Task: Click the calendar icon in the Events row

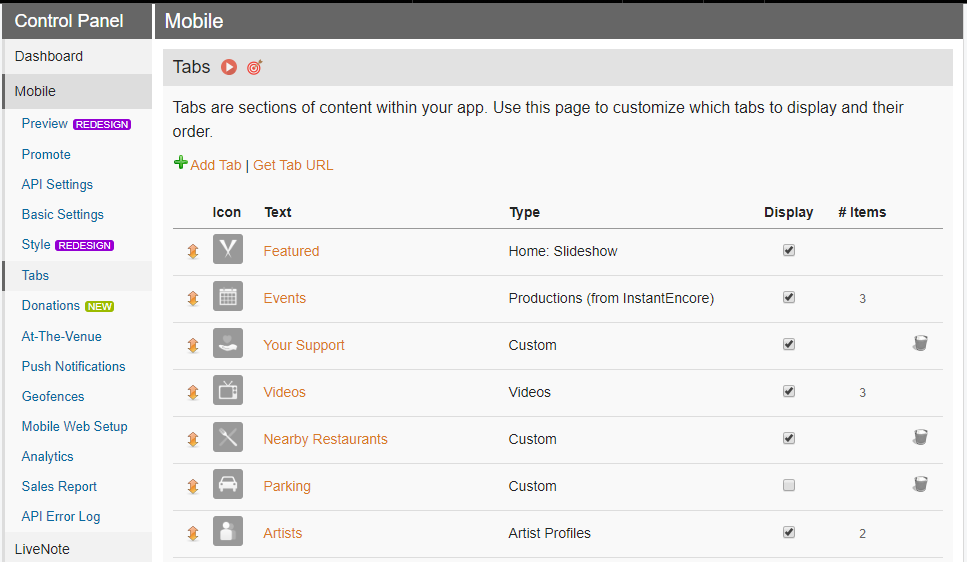Action: (x=228, y=296)
